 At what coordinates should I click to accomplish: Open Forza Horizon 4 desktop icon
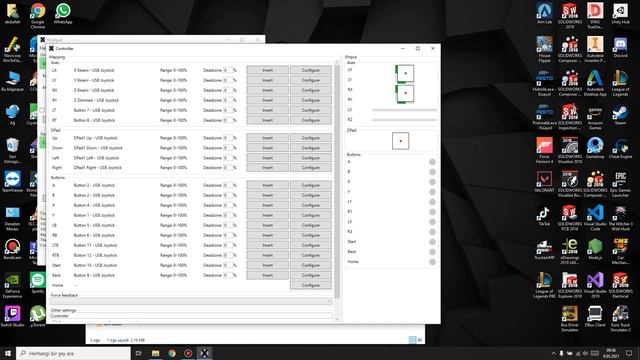coord(544,150)
